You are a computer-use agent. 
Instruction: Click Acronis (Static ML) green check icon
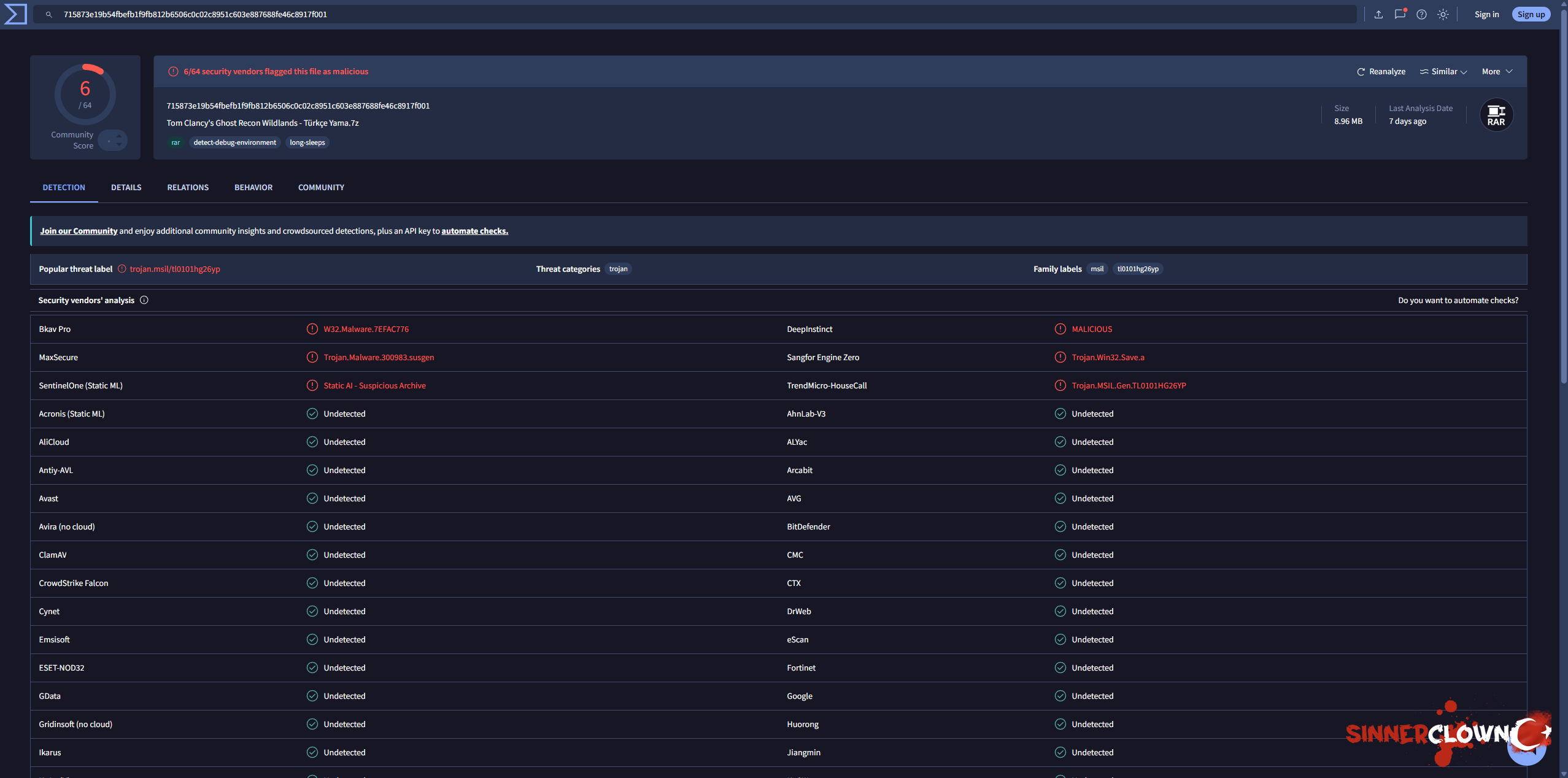pos(312,414)
